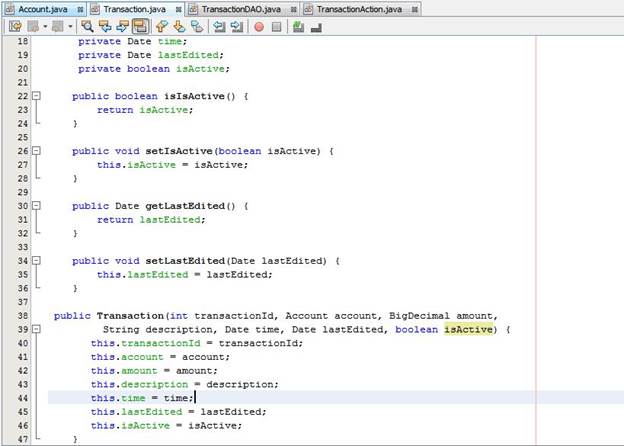Click the setLastEdited method name
The height and width of the screenshot is (446, 624).
coord(185,261)
